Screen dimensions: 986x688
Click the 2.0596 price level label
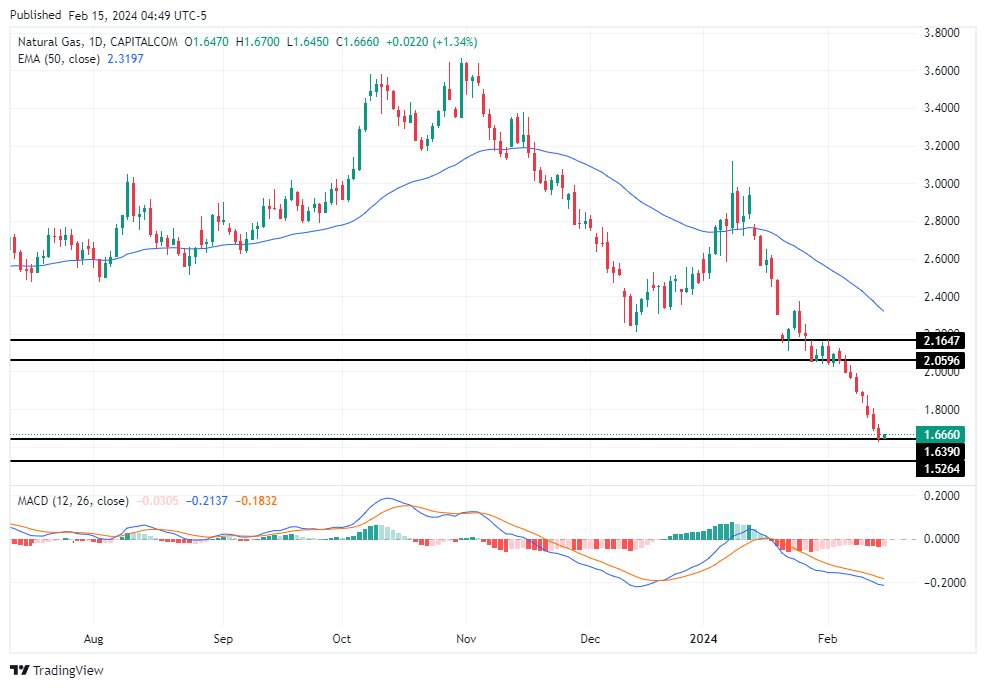pos(941,360)
